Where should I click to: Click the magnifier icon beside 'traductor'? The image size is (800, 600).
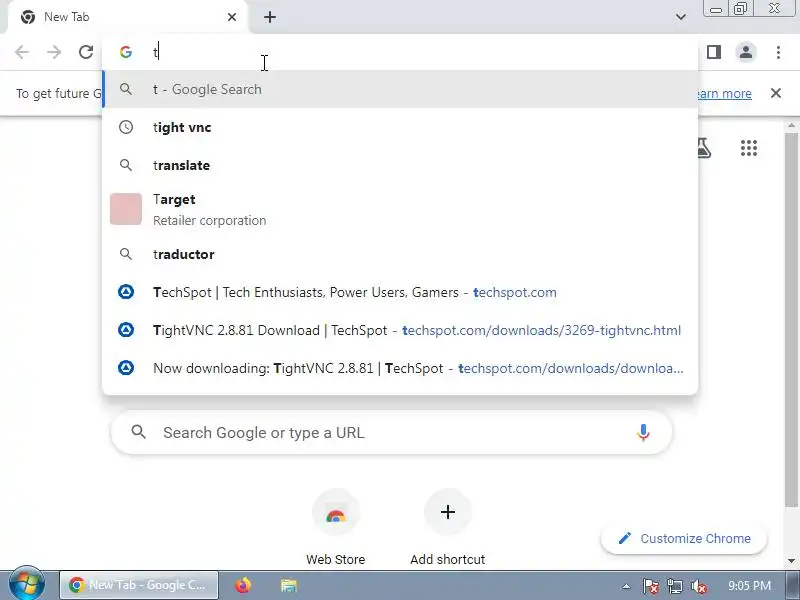click(126, 254)
